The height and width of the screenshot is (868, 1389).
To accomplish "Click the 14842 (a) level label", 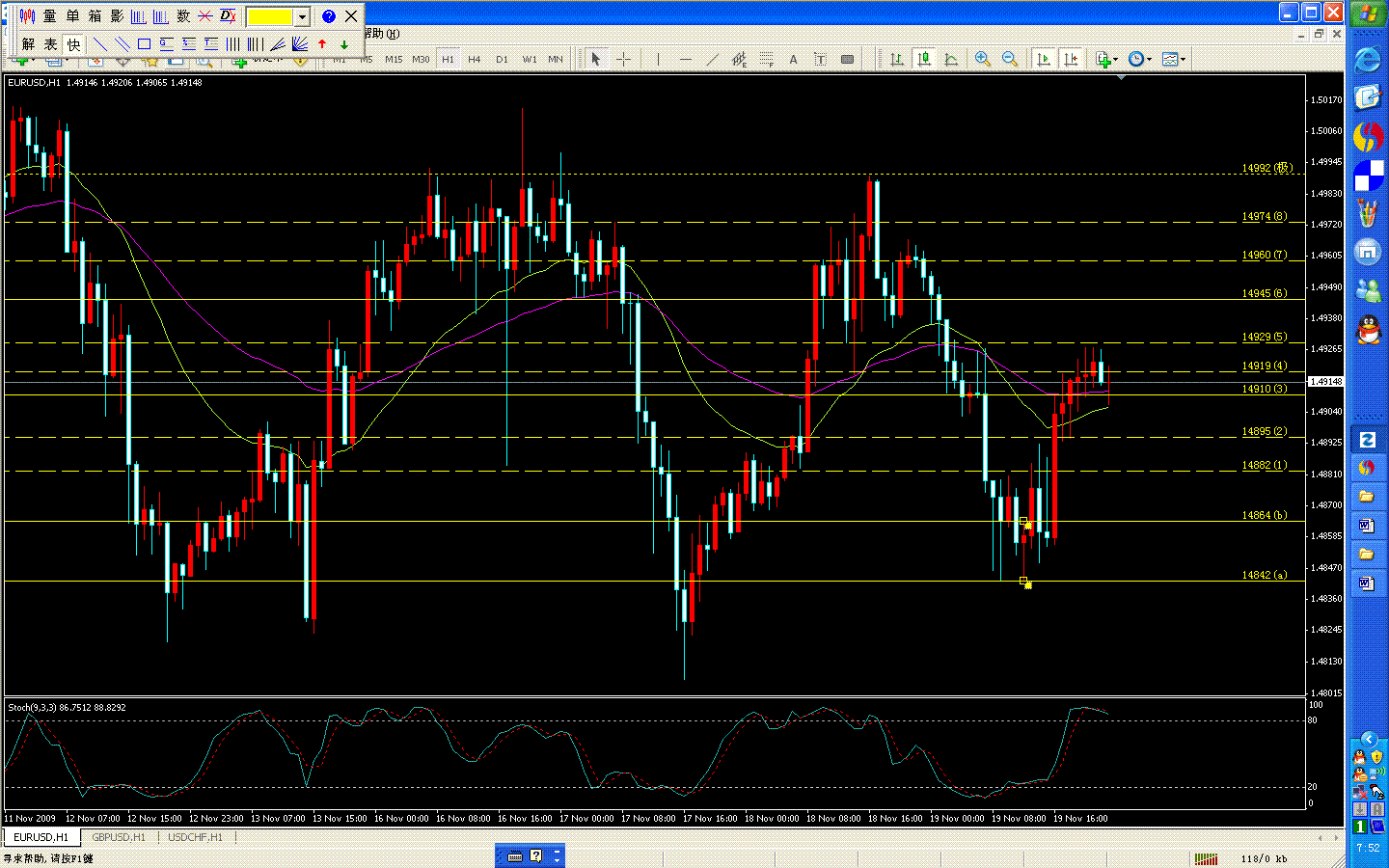I will pos(1265,575).
